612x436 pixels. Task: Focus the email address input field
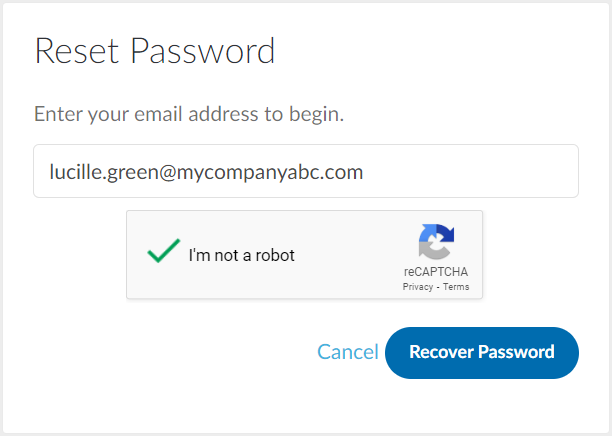pyautogui.click(x=306, y=171)
